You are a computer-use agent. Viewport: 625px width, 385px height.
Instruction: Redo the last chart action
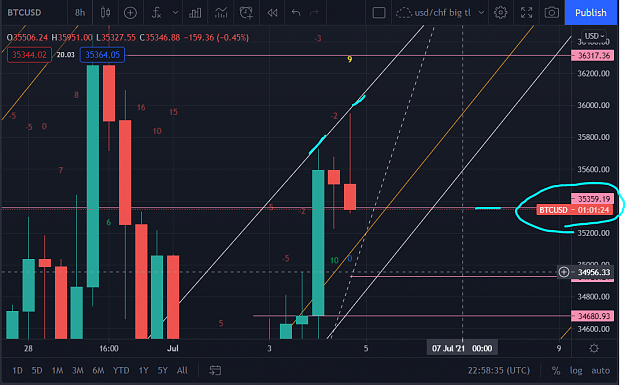pyautogui.click(x=314, y=12)
